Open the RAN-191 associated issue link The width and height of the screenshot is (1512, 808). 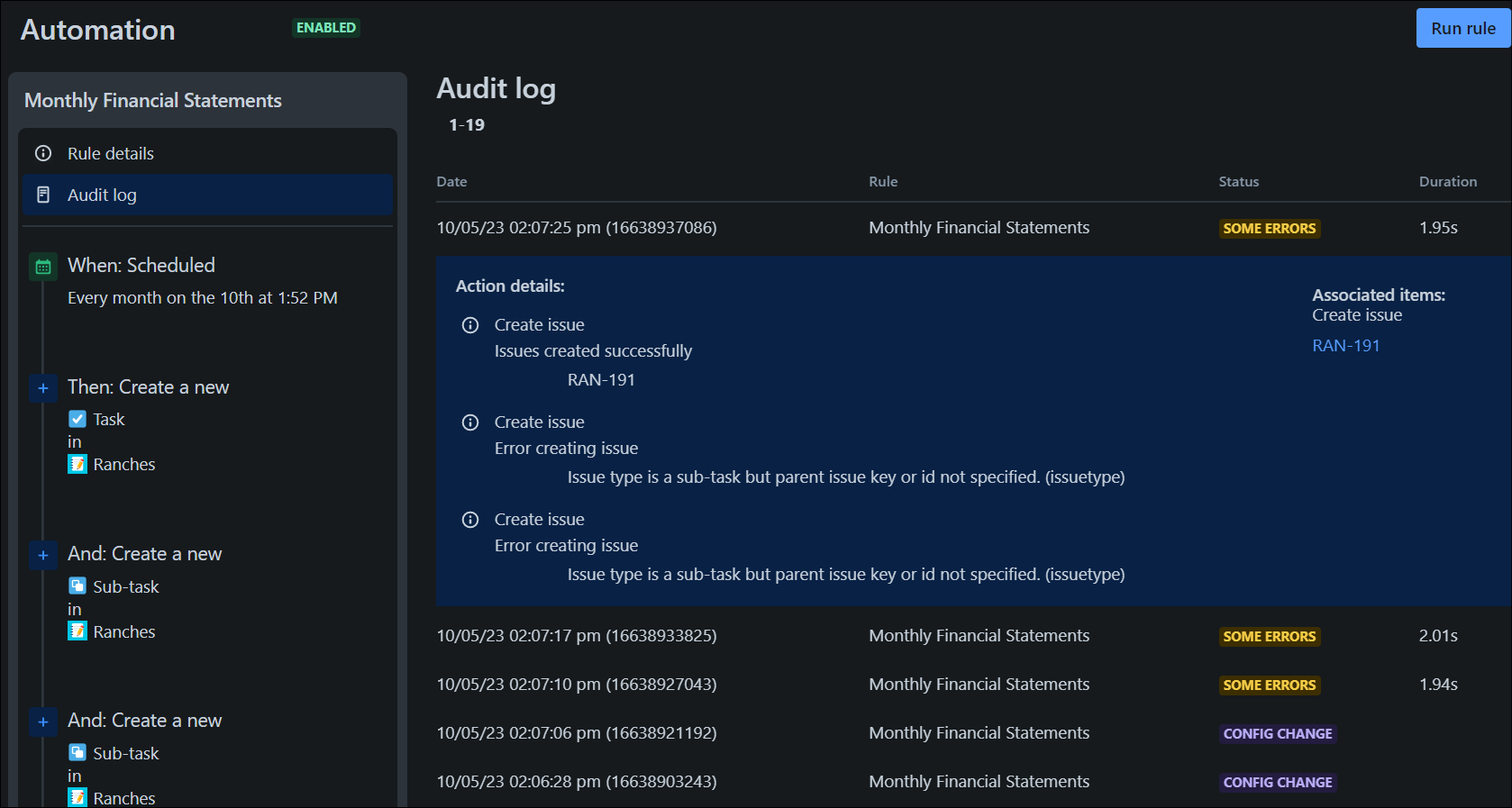click(x=1345, y=345)
